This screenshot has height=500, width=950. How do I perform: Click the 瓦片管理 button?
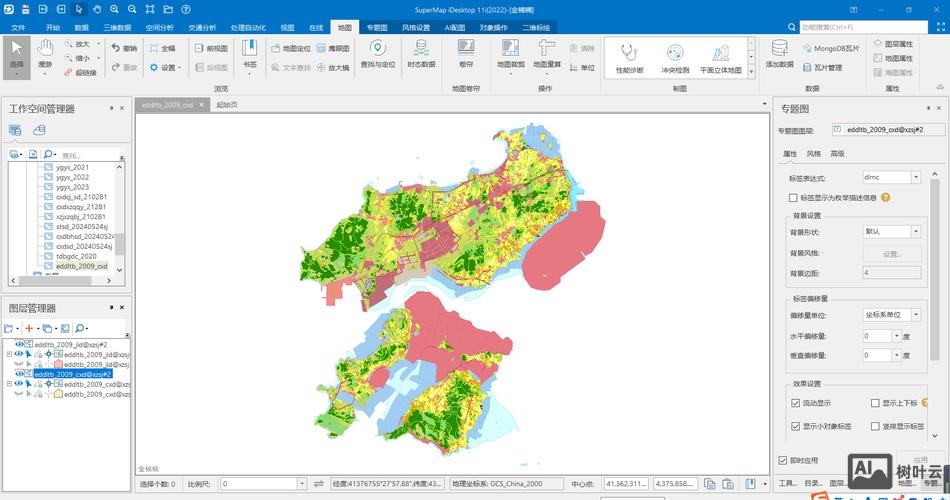(828, 68)
